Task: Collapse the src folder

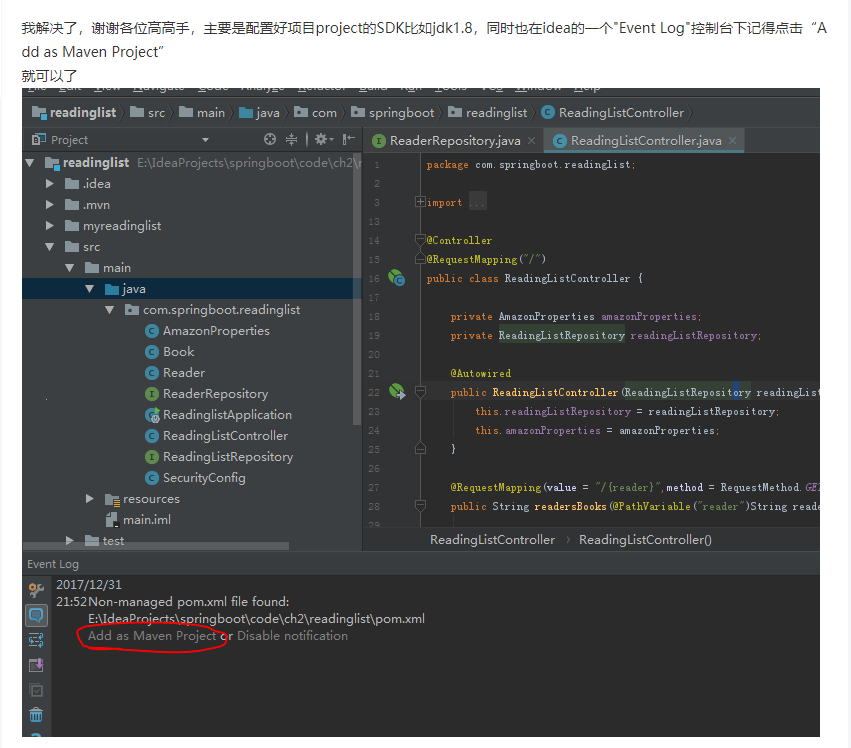Action: [x=50, y=246]
